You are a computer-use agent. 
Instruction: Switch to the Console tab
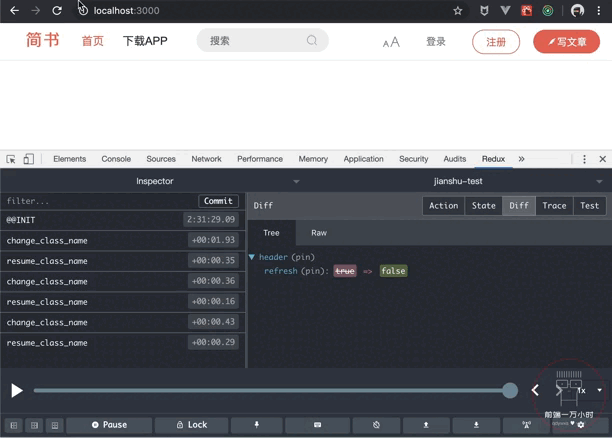(116, 159)
